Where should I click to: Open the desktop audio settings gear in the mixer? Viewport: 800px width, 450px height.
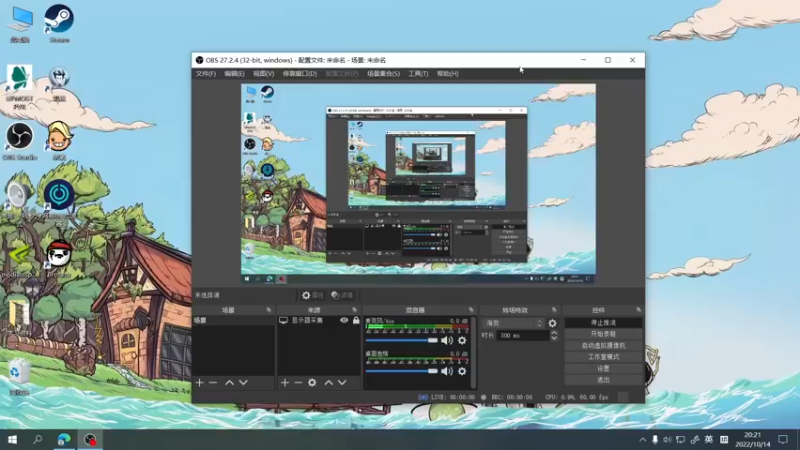tap(462, 371)
